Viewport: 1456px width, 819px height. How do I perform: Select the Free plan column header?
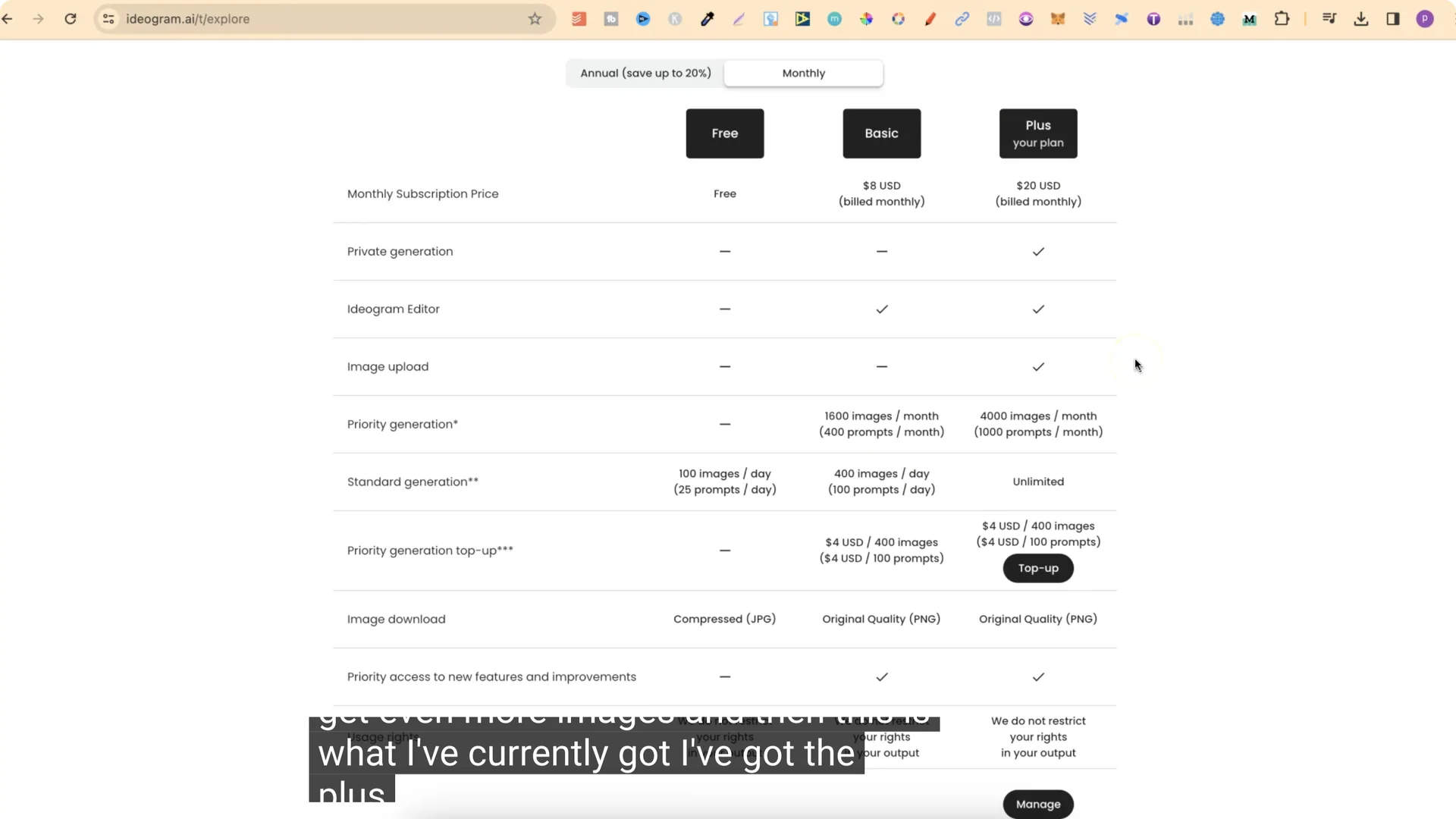[x=724, y=133]
